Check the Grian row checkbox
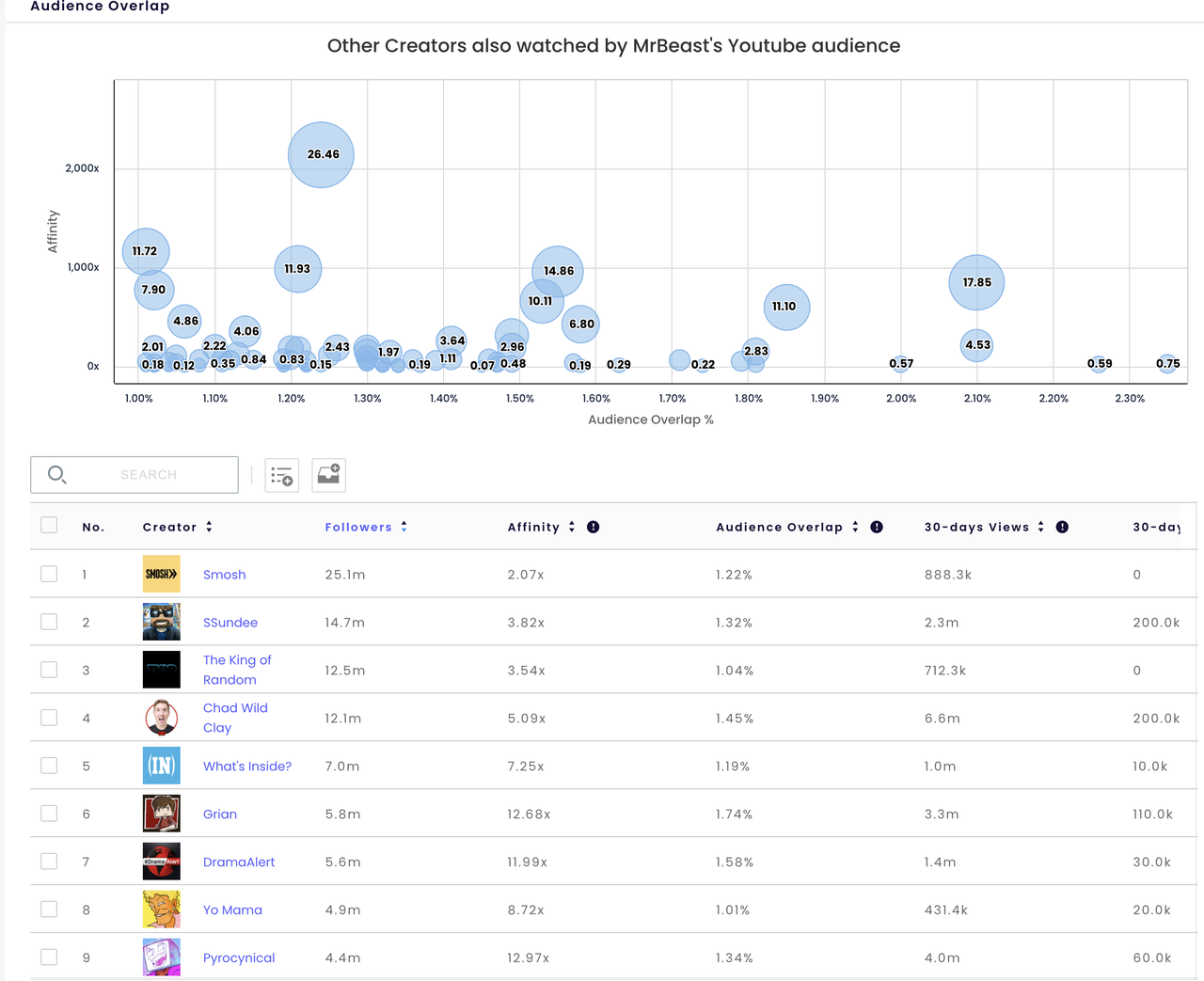Image resolution: width=1204 pixels, height=981 pixels. (49, 814)
